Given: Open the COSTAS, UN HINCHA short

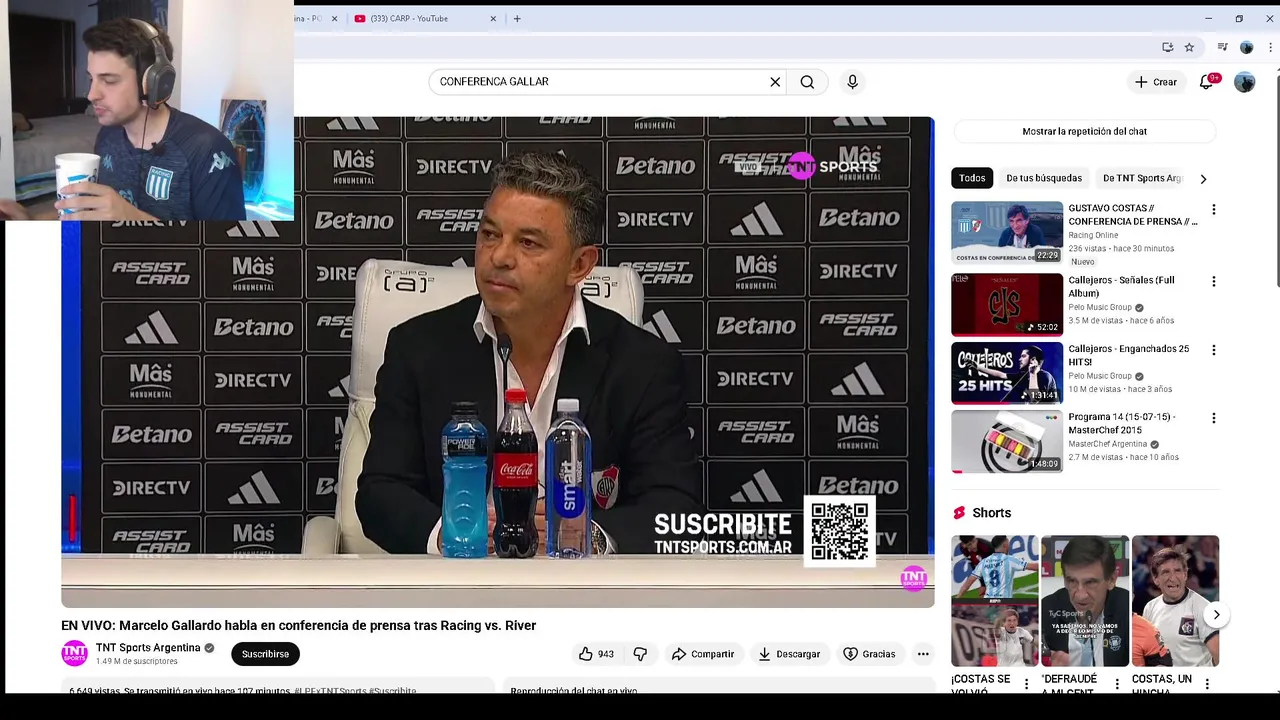Looking at the screenshot, I should (1175, 601).
